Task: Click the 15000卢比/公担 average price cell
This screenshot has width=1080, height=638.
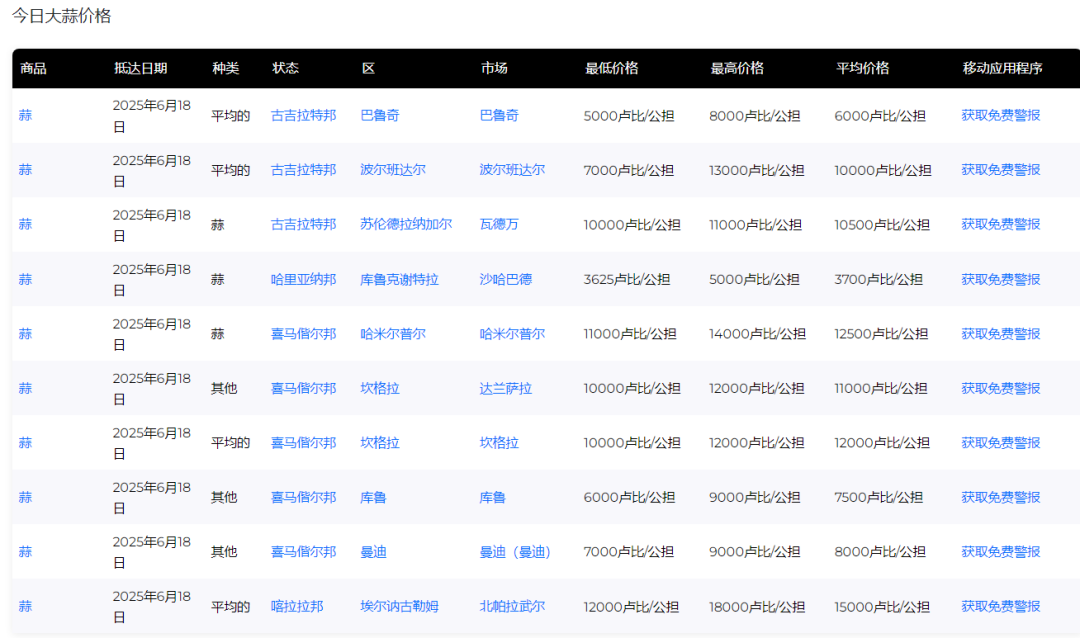Action: pos(882,607)
